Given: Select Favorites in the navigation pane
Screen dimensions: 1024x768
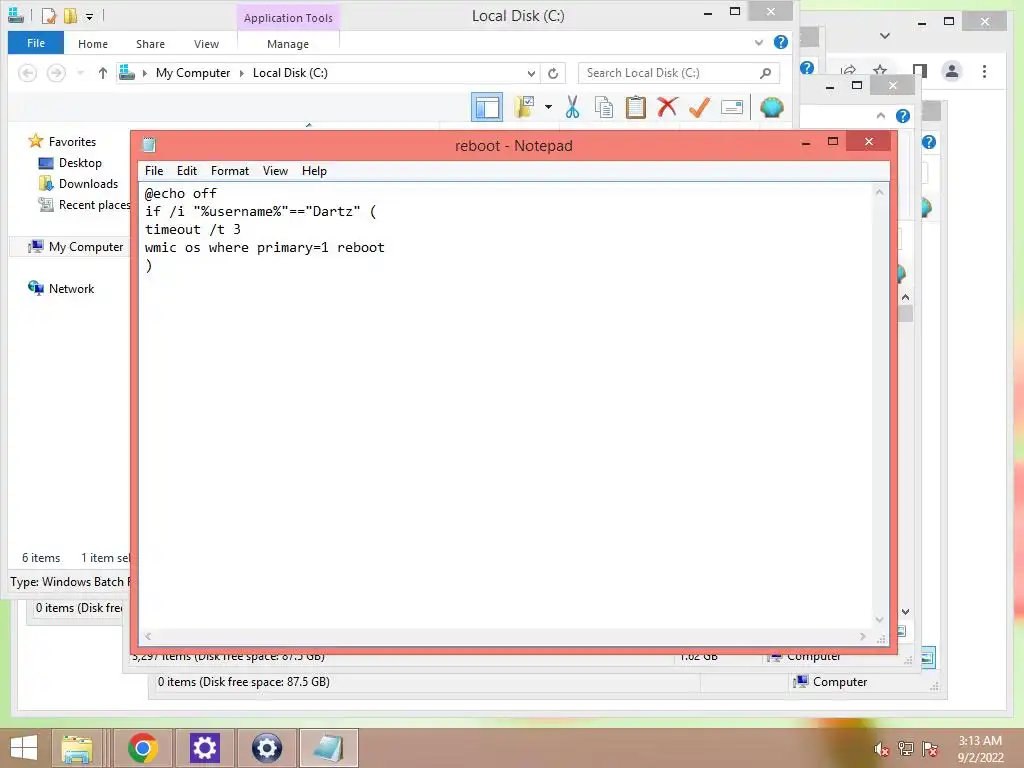Looking at the screenshot, I should pos(72,142).
